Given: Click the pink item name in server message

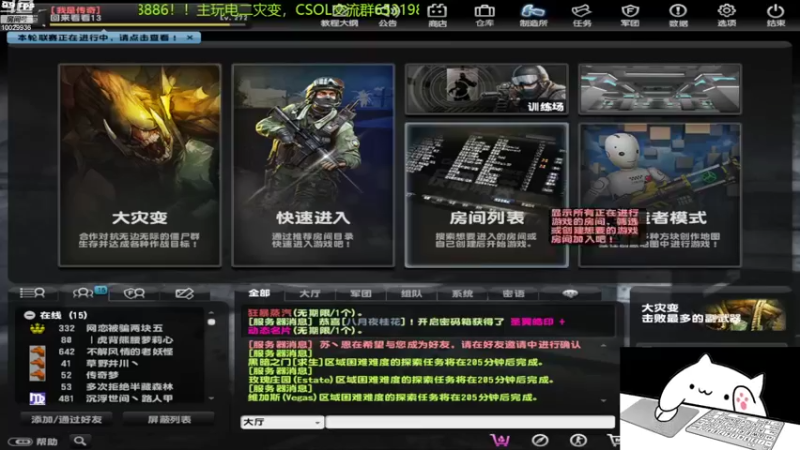Looking at the screenshot, I should (537, 322).
